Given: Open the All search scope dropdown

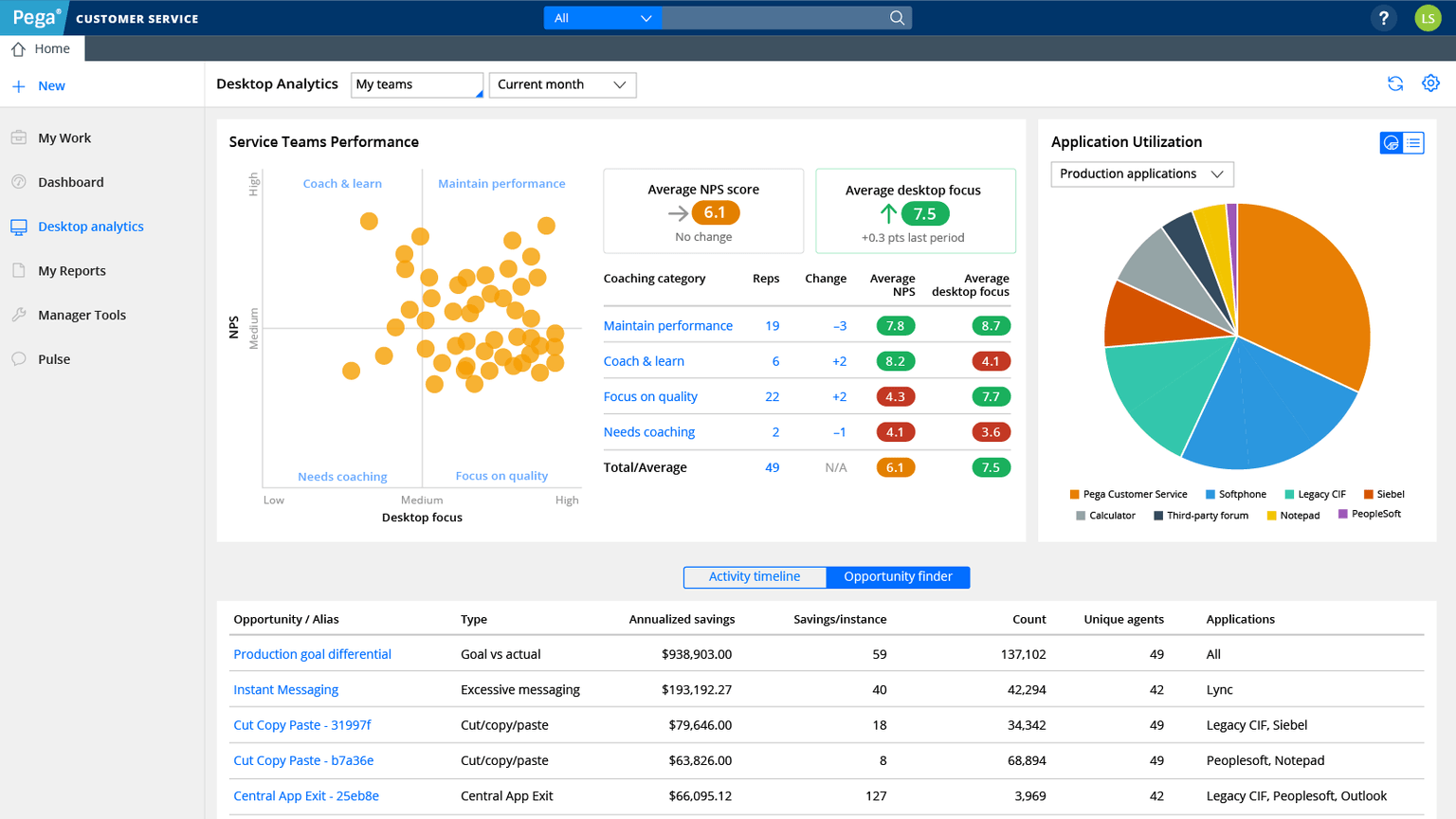Looking at the screenshot, I should click(x=602, y=17).
